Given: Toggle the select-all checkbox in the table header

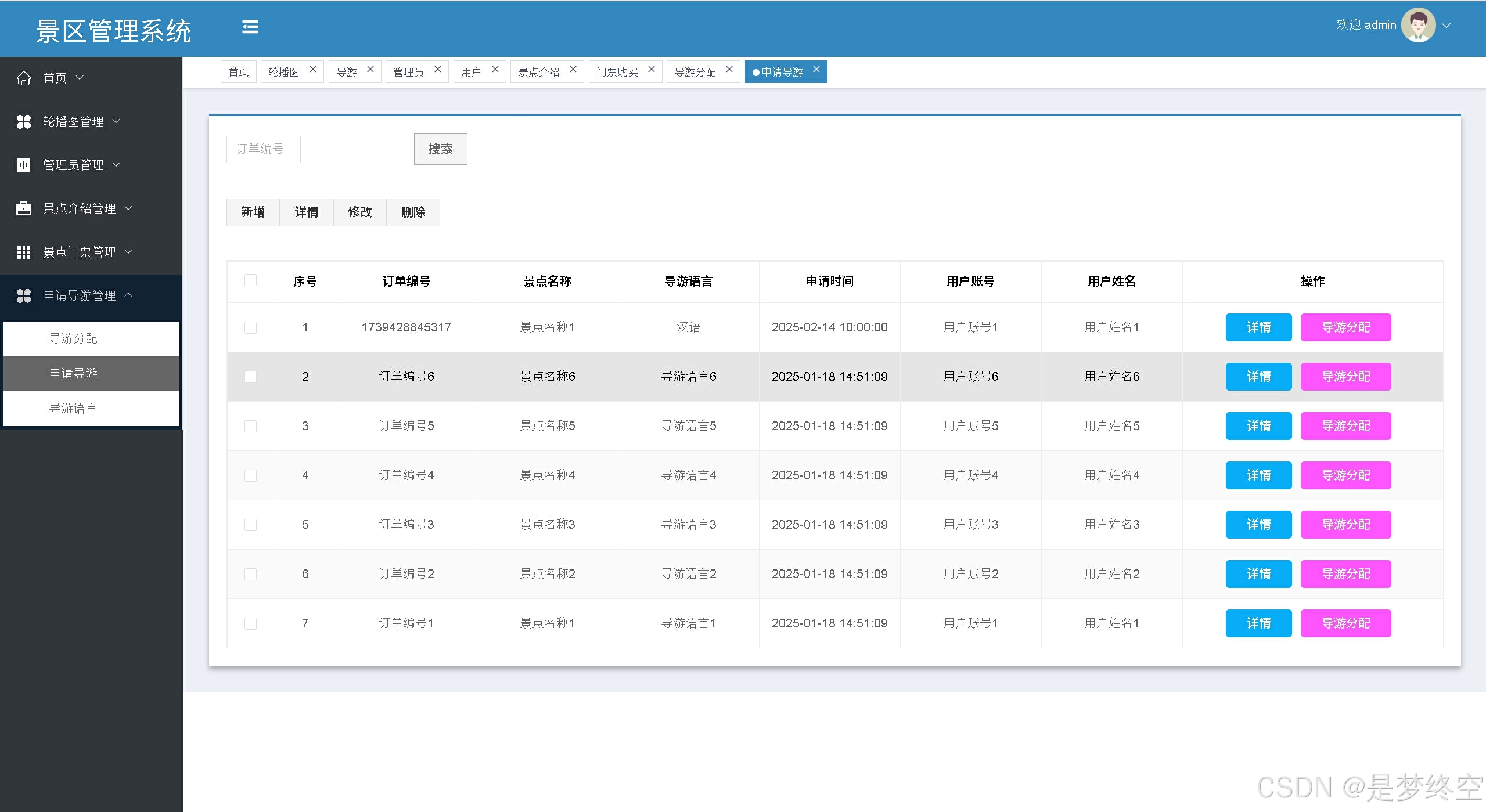Looking at the screenshot, I should [x=251, y=281].
